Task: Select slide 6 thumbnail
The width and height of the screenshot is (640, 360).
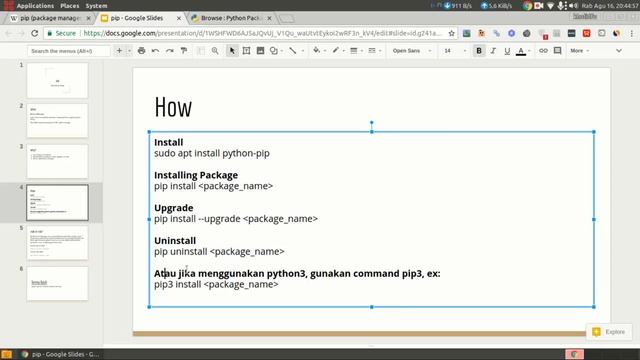Action: pyautogui.click(x=57, y=284)
